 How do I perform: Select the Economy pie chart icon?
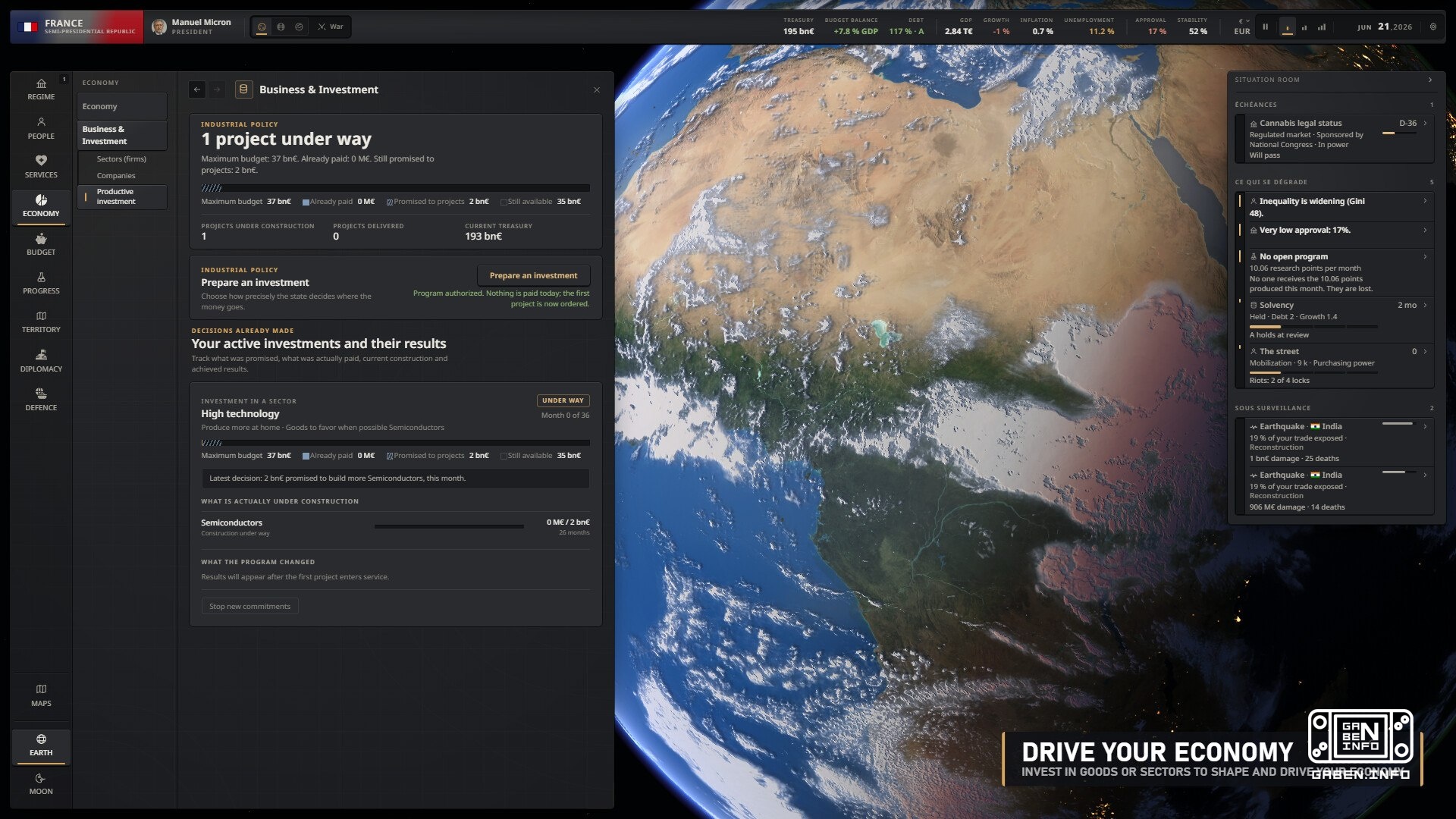coord(41,199)
